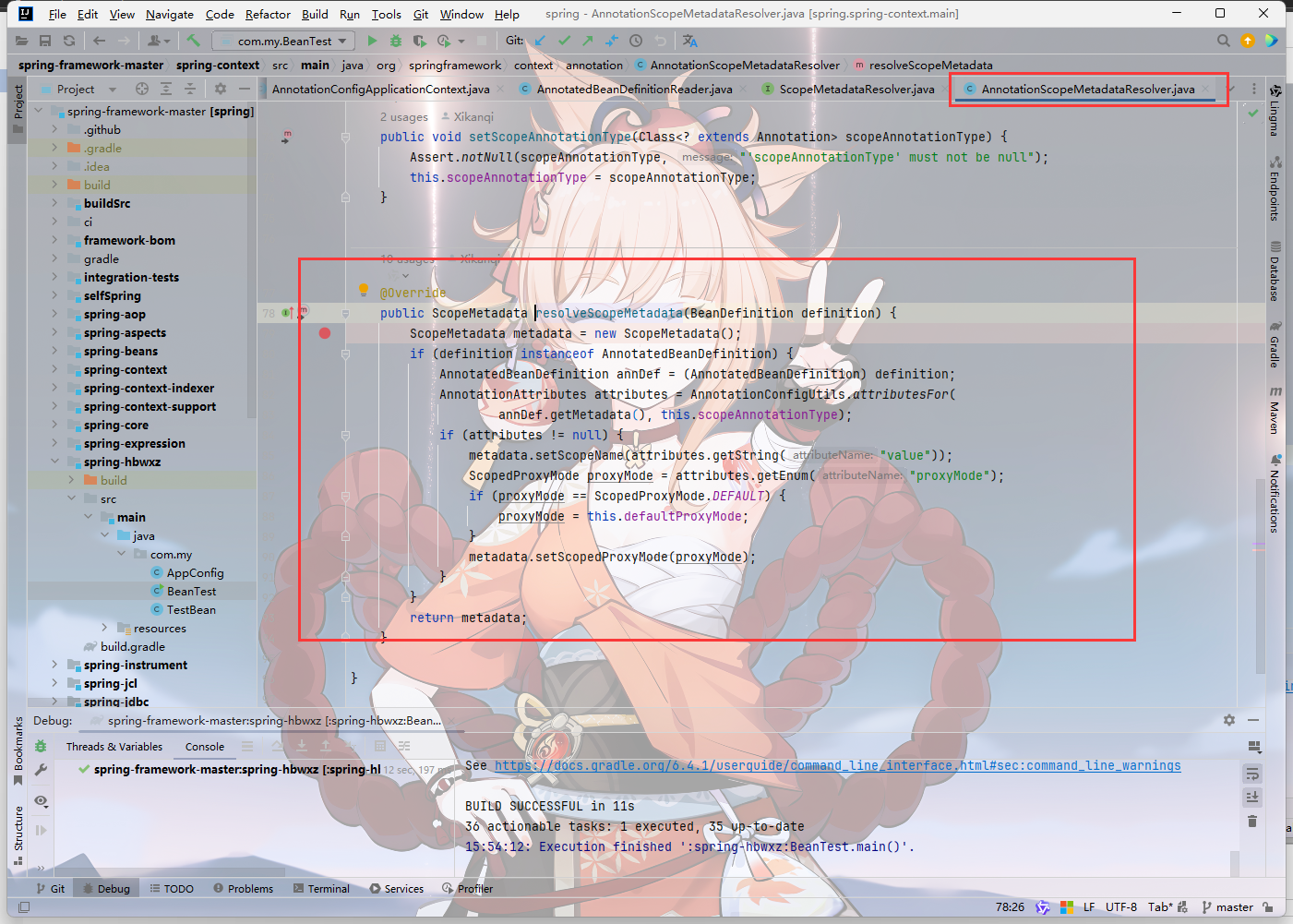Viewport: 1293px width, 924px height.
Task: Click the Reload from disk icon
Action: (69, 41)
